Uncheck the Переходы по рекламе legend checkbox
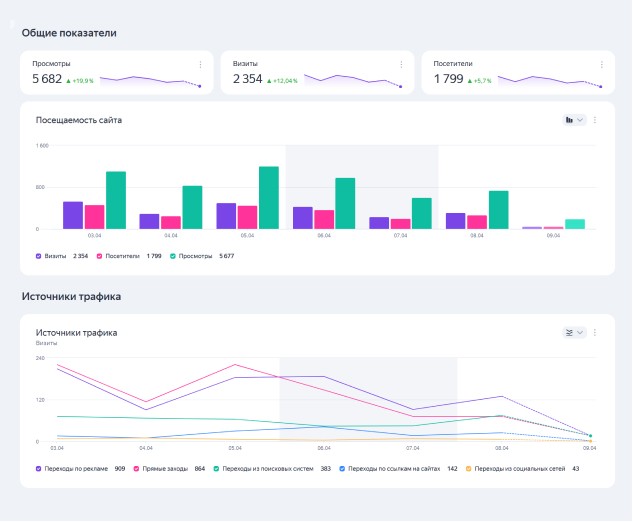The image size is (633, 522). 38,468
